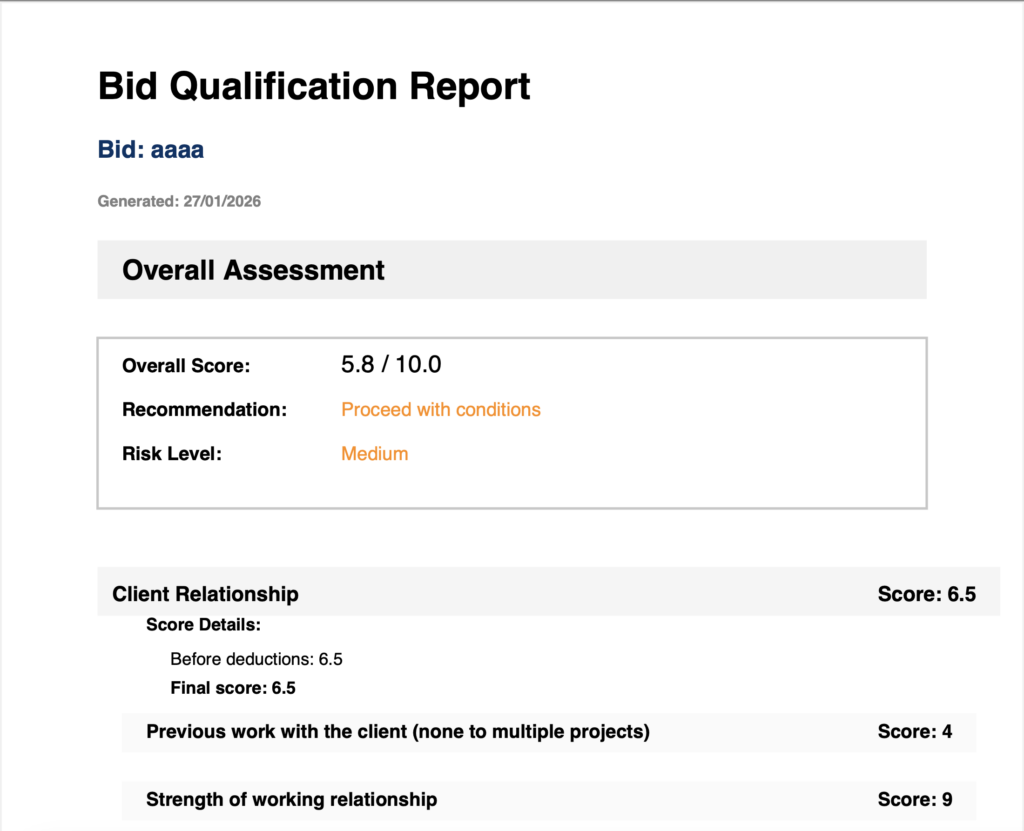This screenshot has height=831, width=1024.
Task: Select the 'Risk Level:' label
Action: [171, 454]
